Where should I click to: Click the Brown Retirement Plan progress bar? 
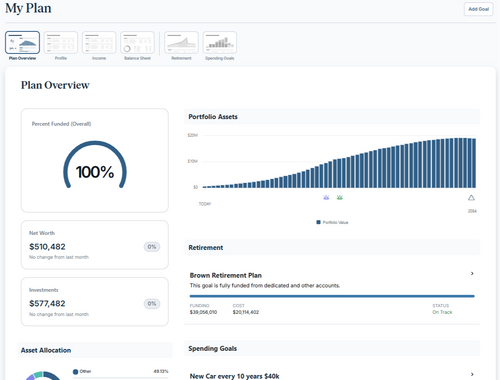[332, 296]
